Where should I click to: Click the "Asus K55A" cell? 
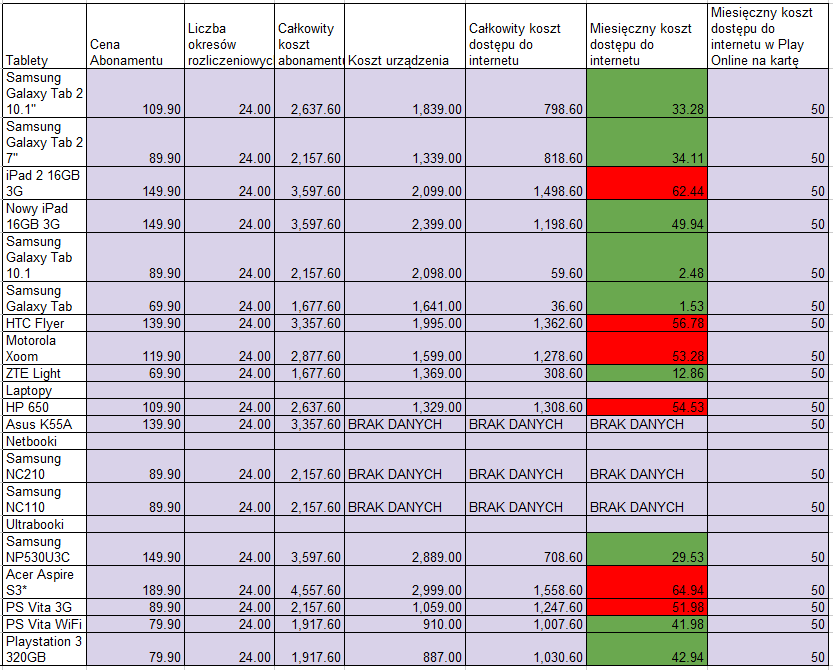45,424
